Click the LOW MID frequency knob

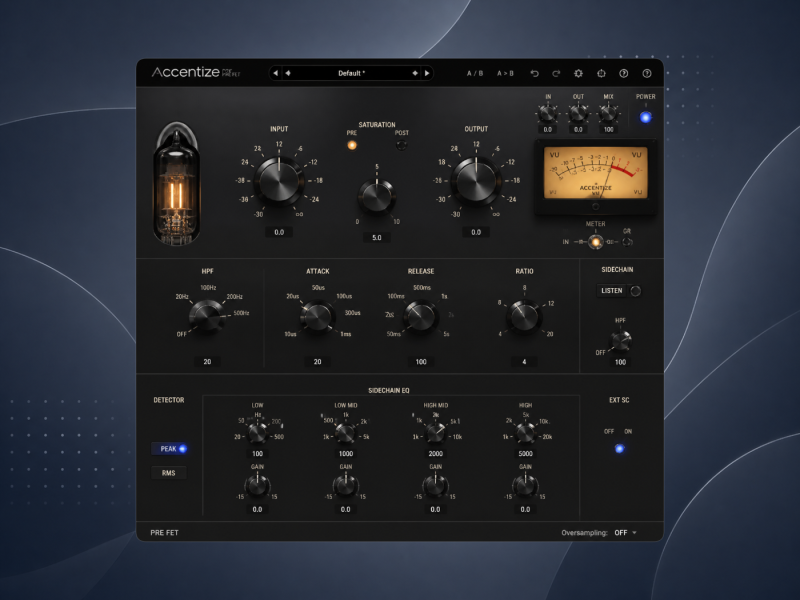(x=345, y=433)
